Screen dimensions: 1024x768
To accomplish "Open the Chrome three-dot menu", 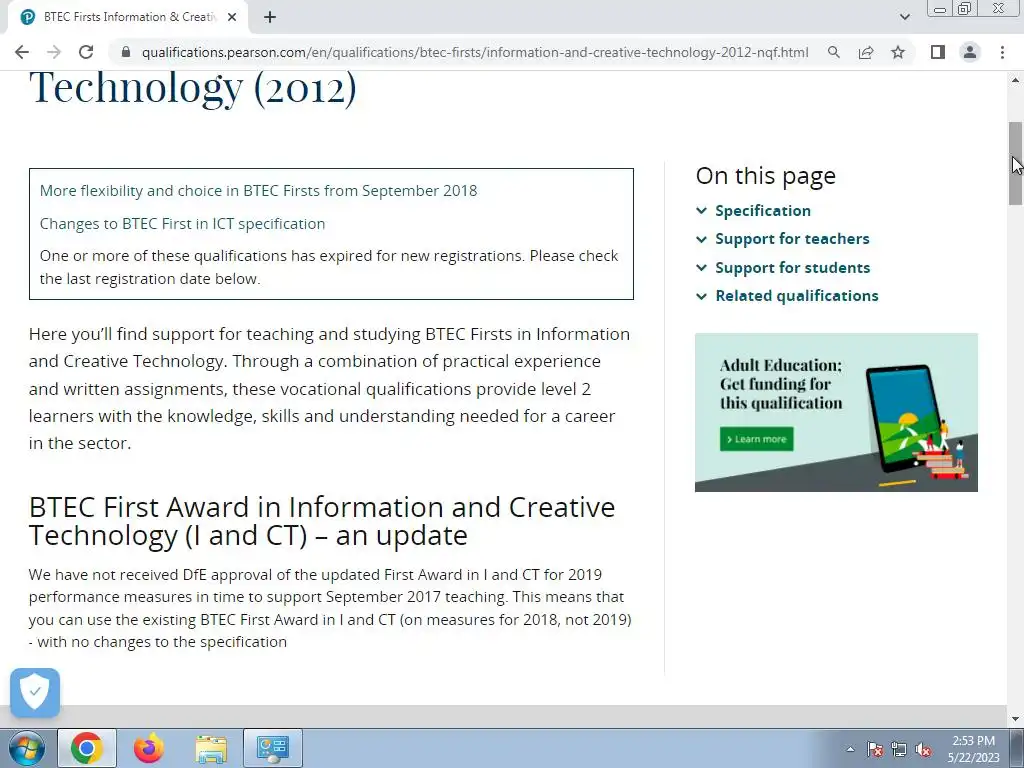I will 1002,52.
